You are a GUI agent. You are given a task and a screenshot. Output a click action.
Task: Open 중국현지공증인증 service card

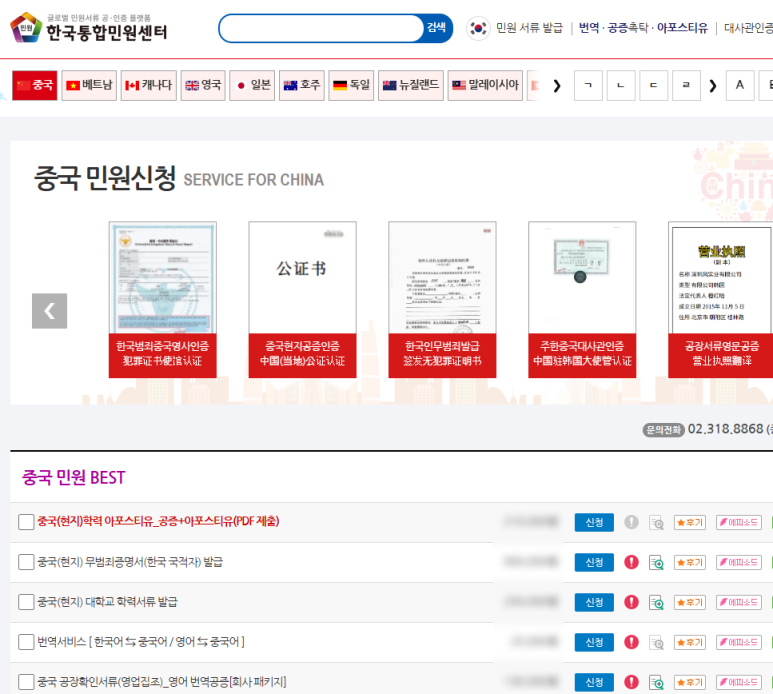(x=302, y=300)
